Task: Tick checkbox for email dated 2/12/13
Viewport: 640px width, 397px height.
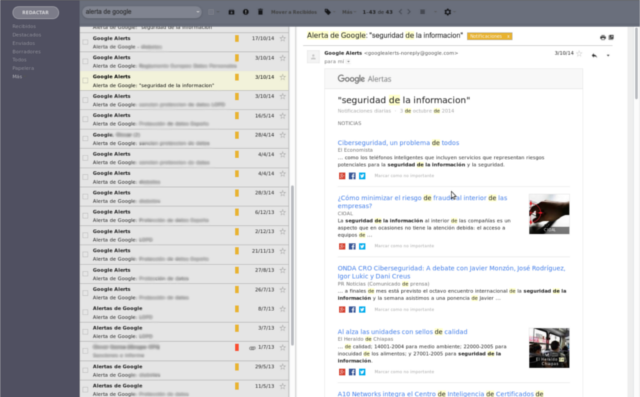Action: tap(85, 235)
